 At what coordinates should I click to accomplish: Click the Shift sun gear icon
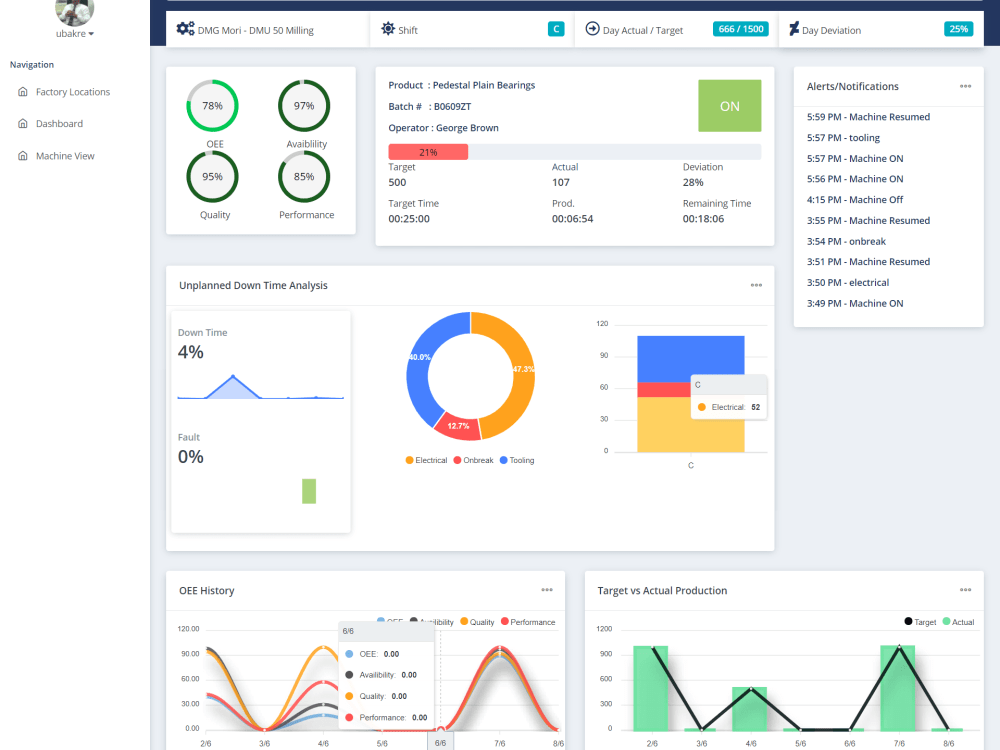(x=388, y=29)
